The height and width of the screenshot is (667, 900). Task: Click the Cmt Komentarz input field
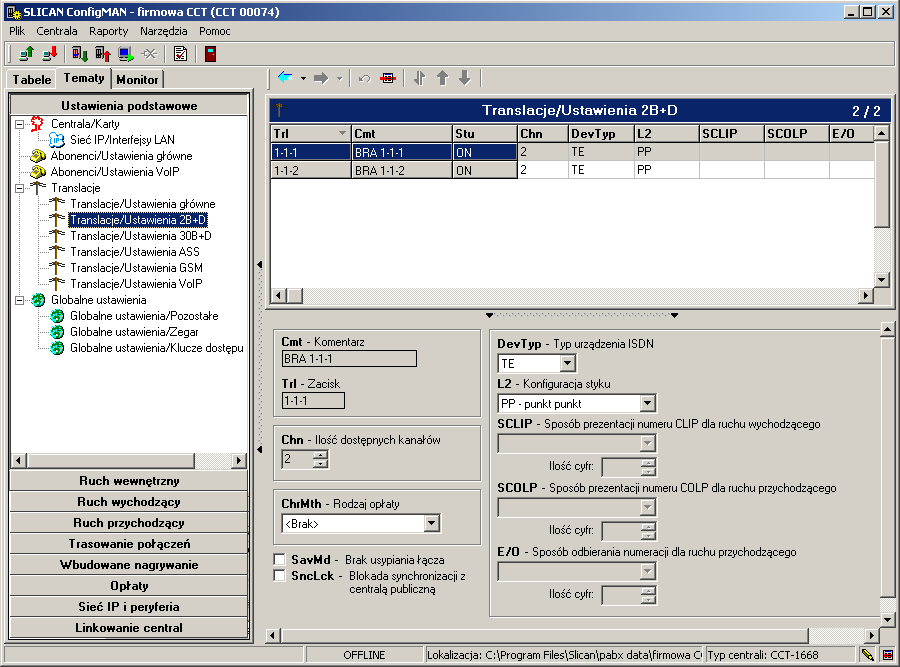(349, 359)
